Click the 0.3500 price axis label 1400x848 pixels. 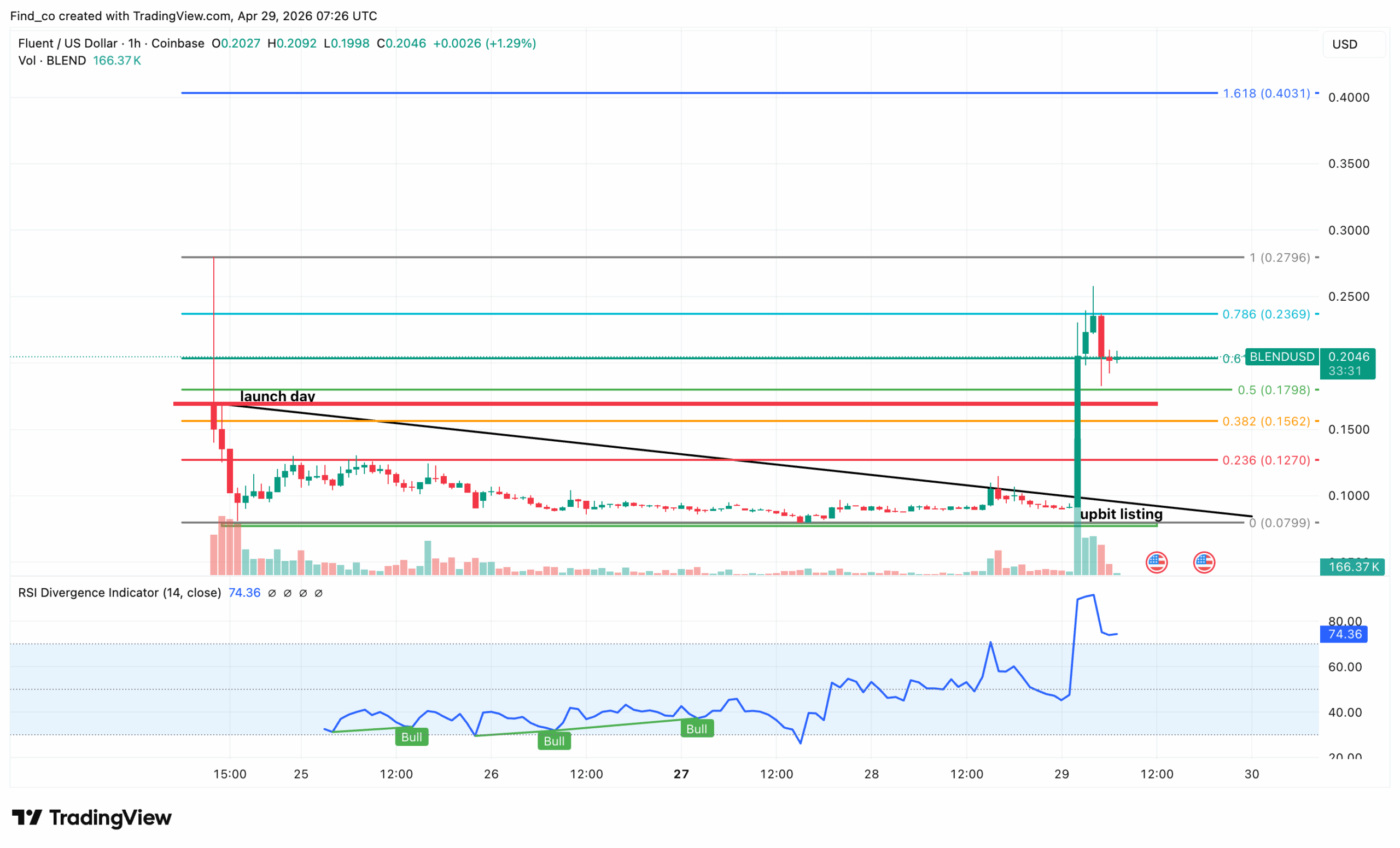point(1348,164)
